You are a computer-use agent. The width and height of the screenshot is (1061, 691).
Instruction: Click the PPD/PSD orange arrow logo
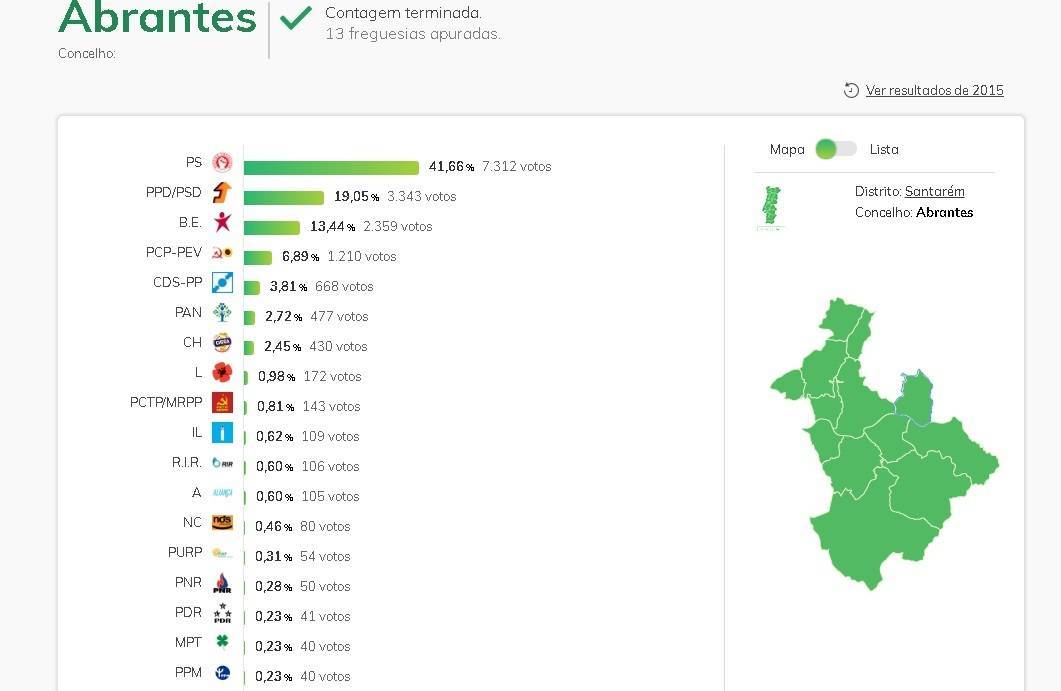click(222, 193)
